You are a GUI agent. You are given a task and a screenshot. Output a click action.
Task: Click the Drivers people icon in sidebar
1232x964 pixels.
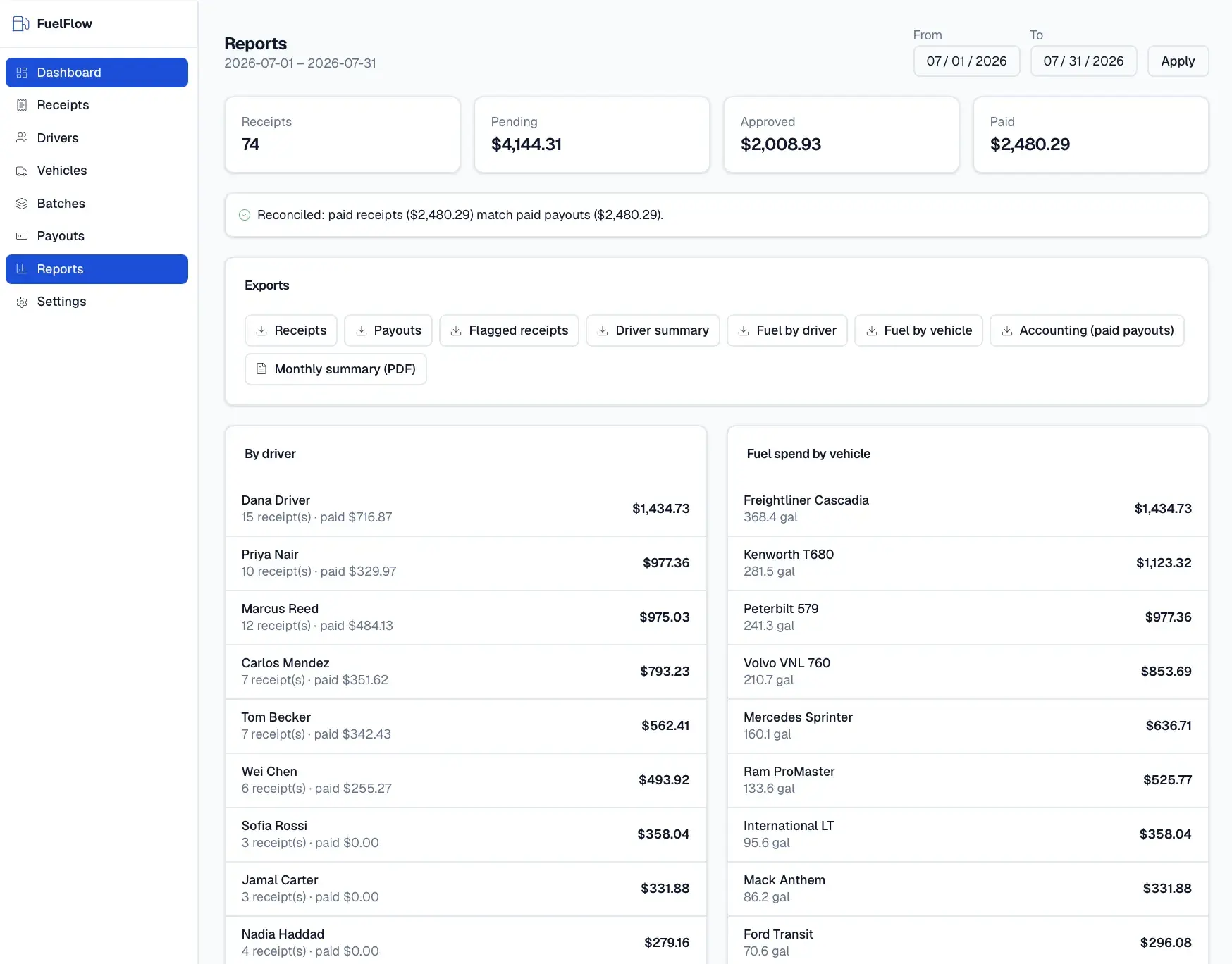pos(22,138)
